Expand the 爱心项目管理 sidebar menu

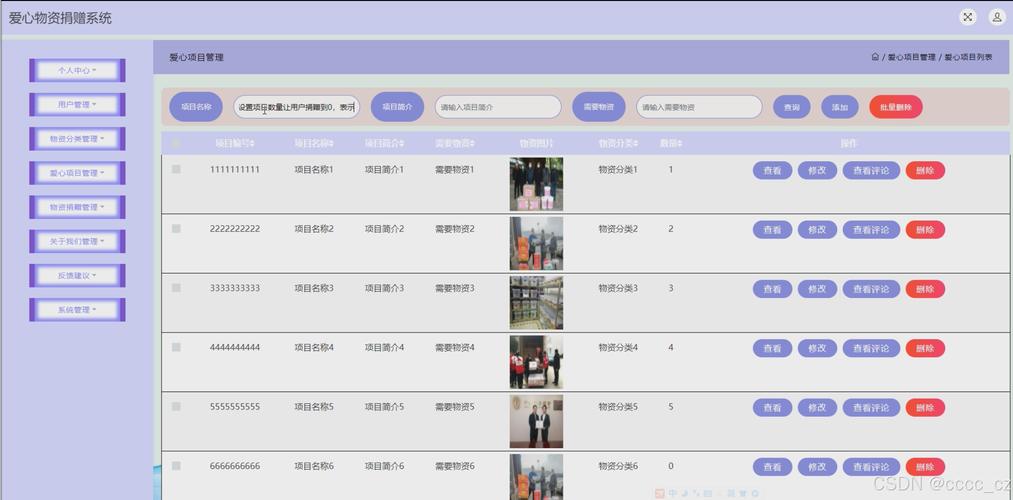coord(77,173)
